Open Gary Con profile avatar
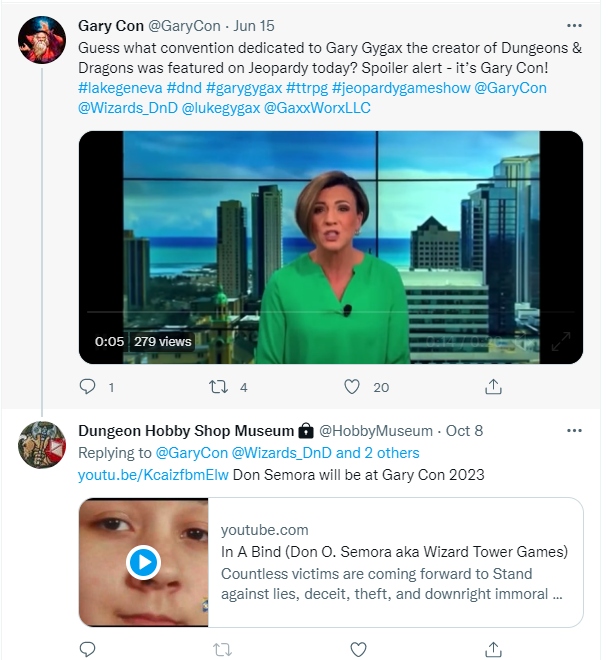Screen dimensions: 610x660 click(x=42, y=40)
